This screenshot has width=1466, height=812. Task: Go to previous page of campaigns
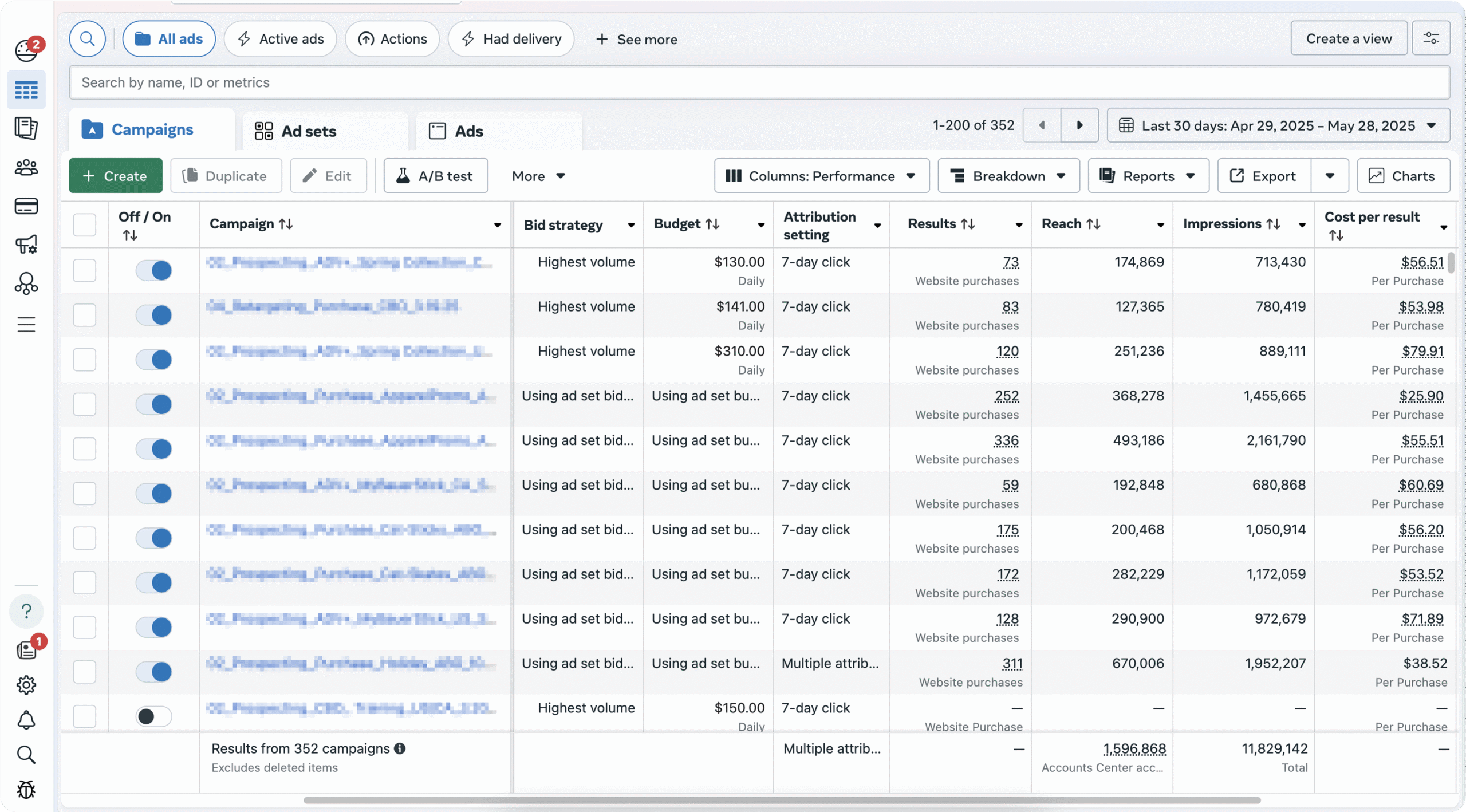pyautogui.click(x=1042, y=125)
